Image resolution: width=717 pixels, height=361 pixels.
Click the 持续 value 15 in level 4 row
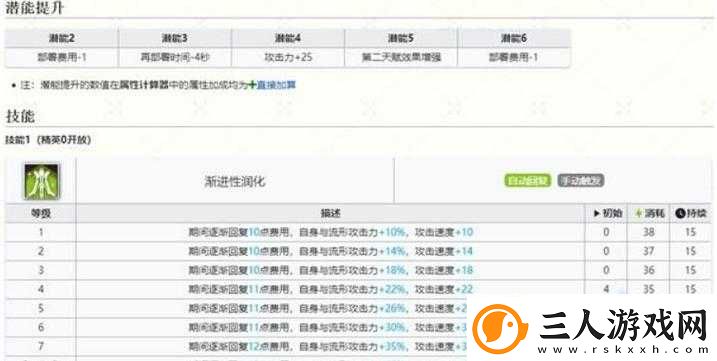click(690, 289)
